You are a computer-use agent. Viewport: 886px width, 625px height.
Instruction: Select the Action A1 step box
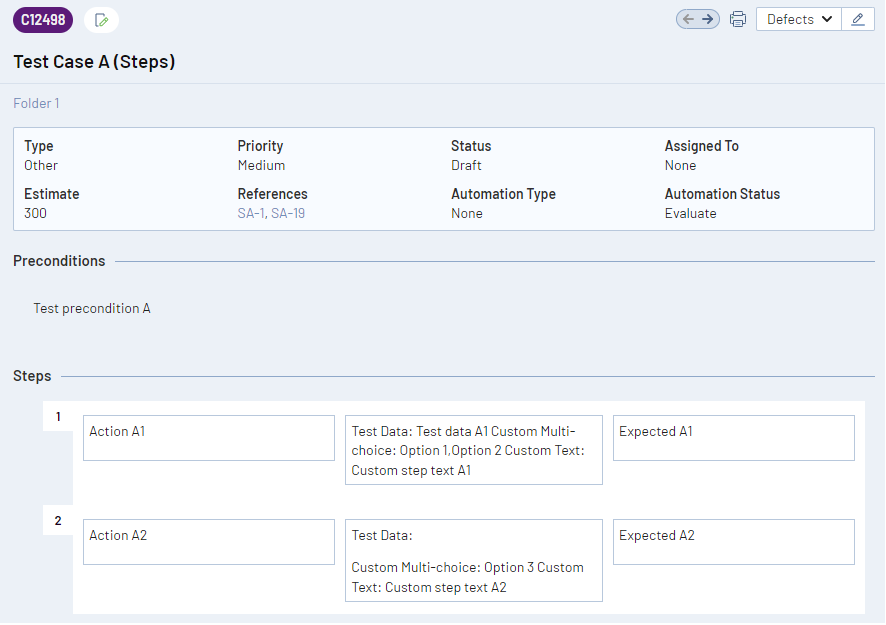point(208,438)
